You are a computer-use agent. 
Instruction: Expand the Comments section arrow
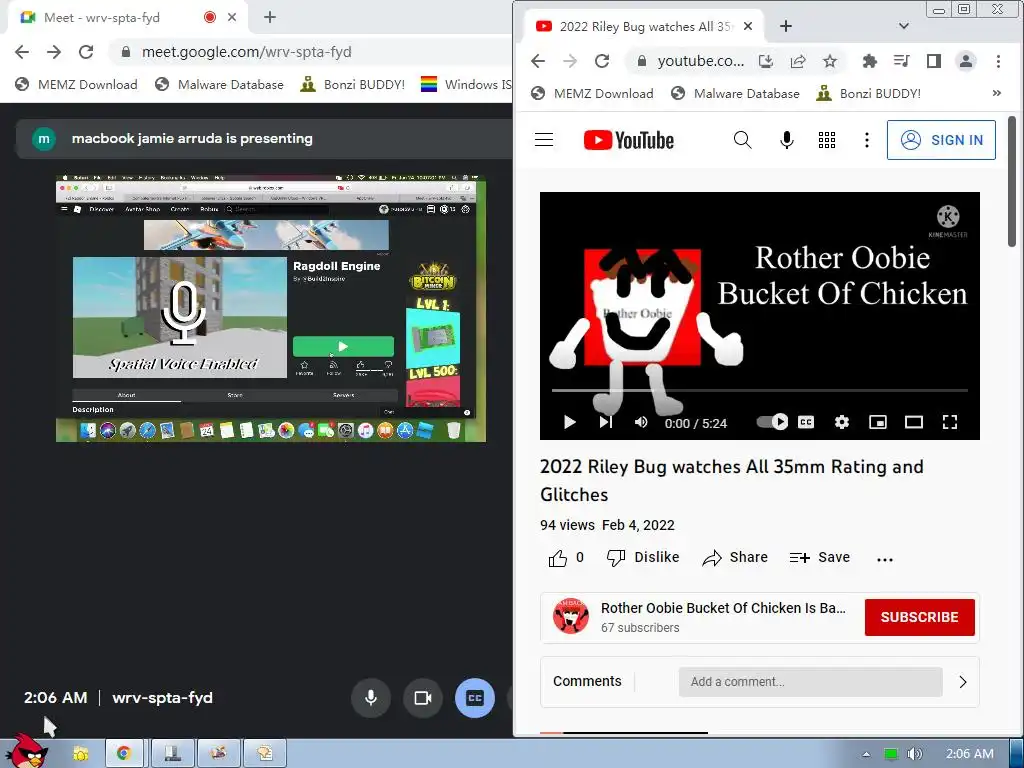click(x=963, y=682)
